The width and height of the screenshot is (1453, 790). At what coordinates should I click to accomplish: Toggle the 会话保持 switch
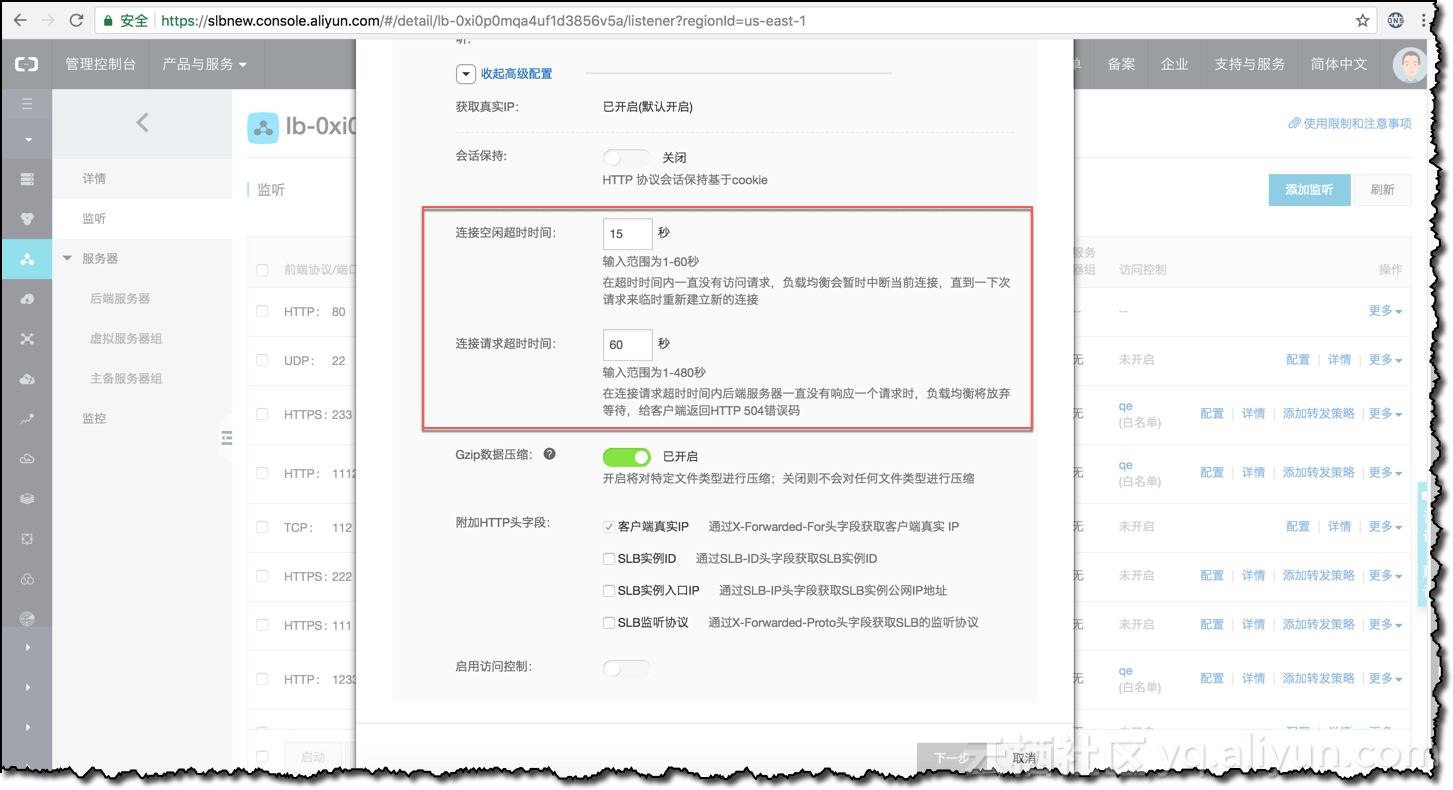tap(626, 157)
